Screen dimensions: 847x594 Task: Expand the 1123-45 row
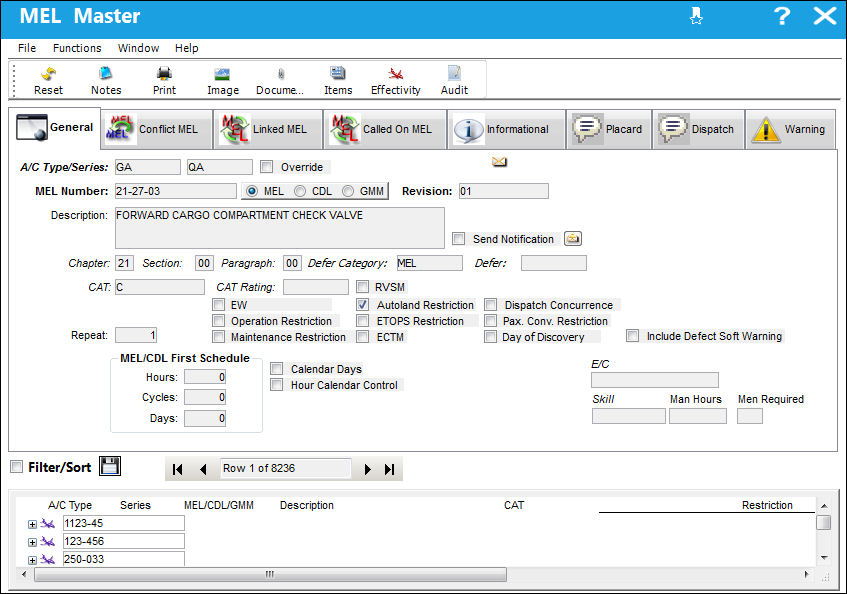pyautogui.click(x=32, y=524)
